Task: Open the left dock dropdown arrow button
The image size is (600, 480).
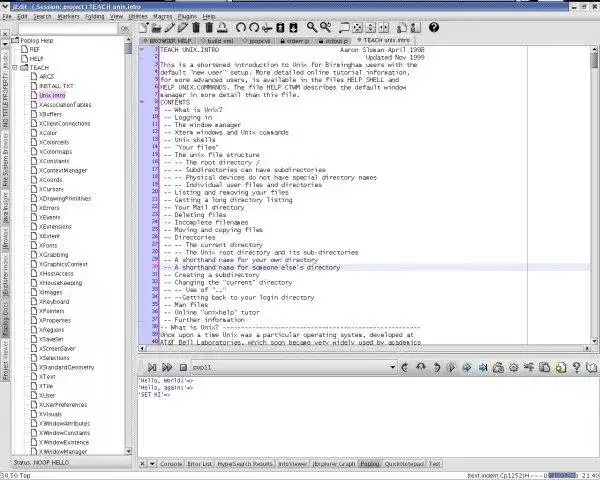Action: coord(5,44)
